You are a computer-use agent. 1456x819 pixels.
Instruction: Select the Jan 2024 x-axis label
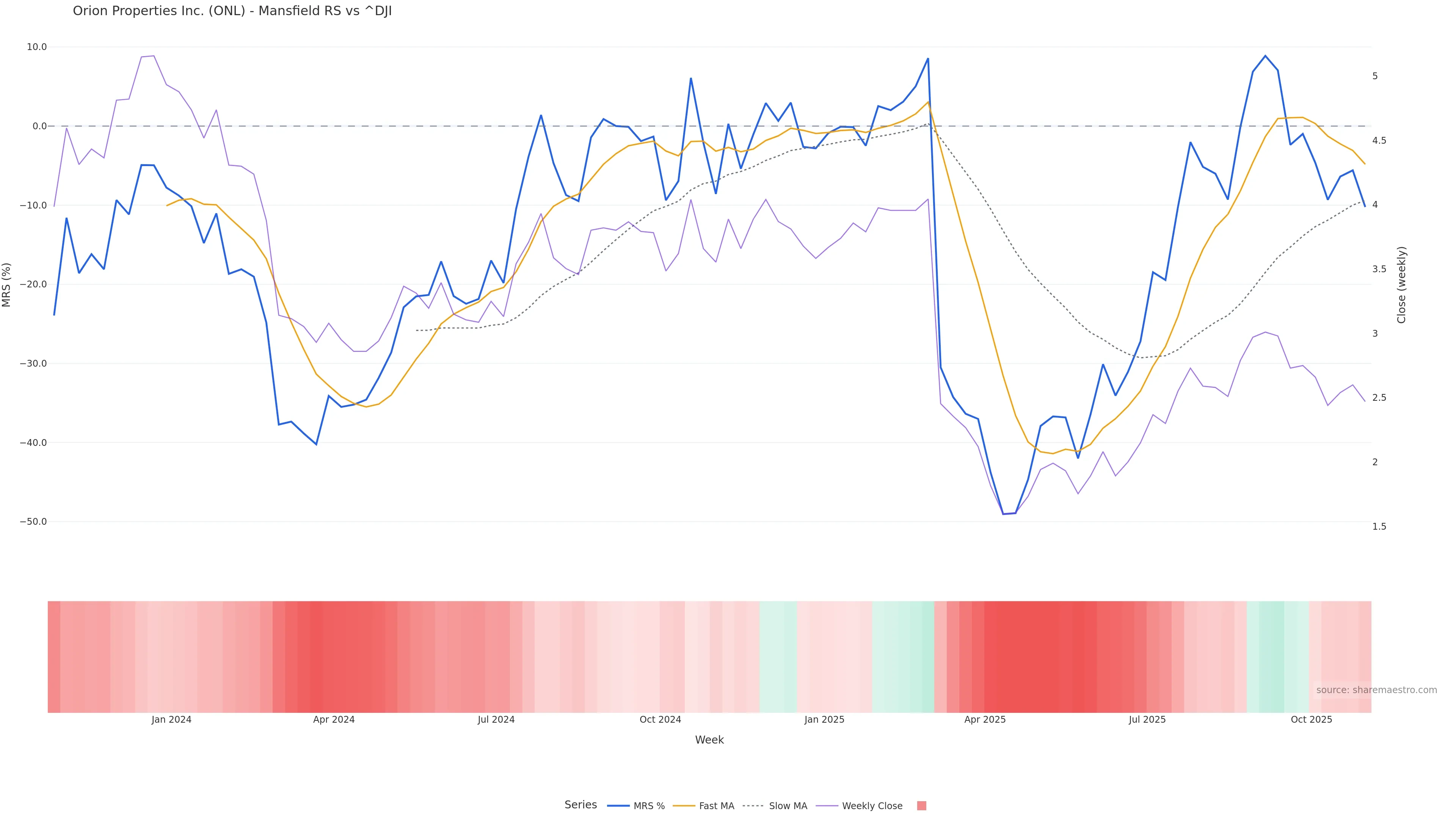(171, 720)
